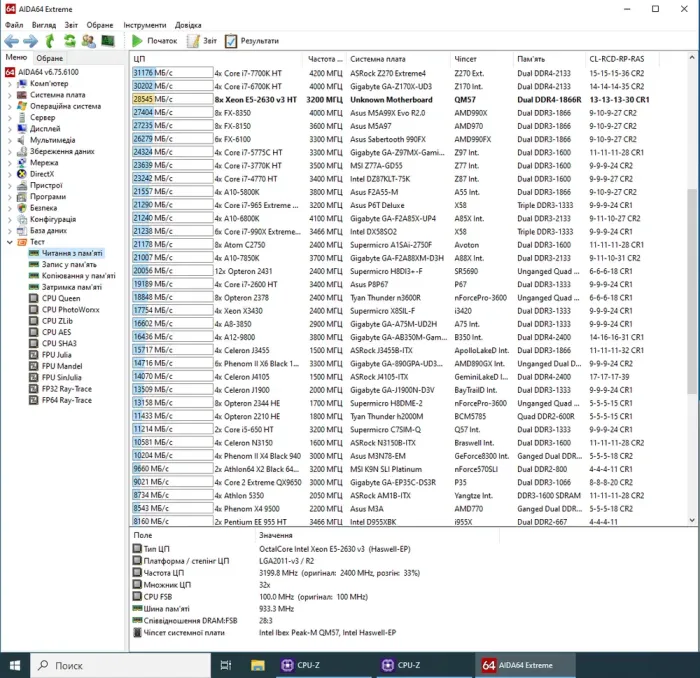Click the green Up arrow toolbar icon
The height and width of the screenshot is (678, 700).
pos(50,41)
